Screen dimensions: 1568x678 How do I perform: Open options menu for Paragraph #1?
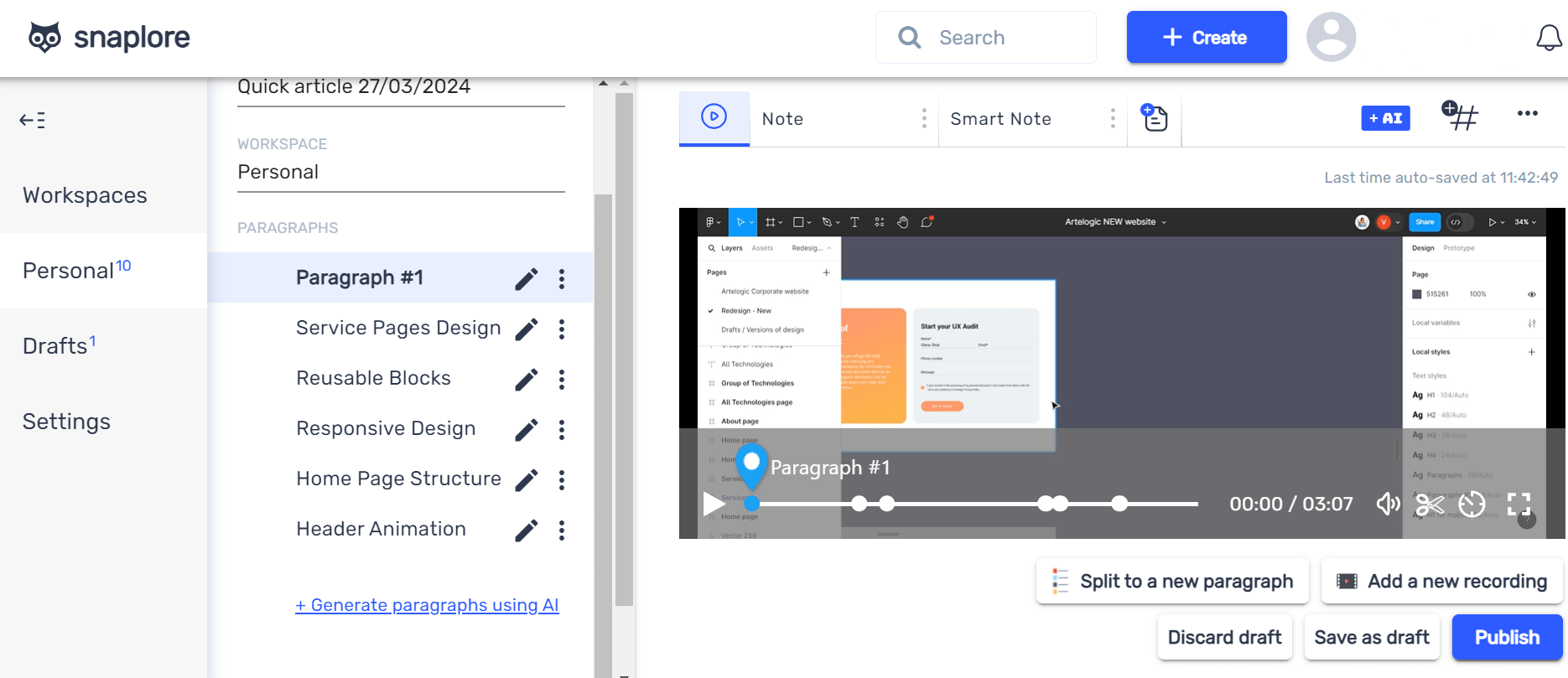[562, 279]
